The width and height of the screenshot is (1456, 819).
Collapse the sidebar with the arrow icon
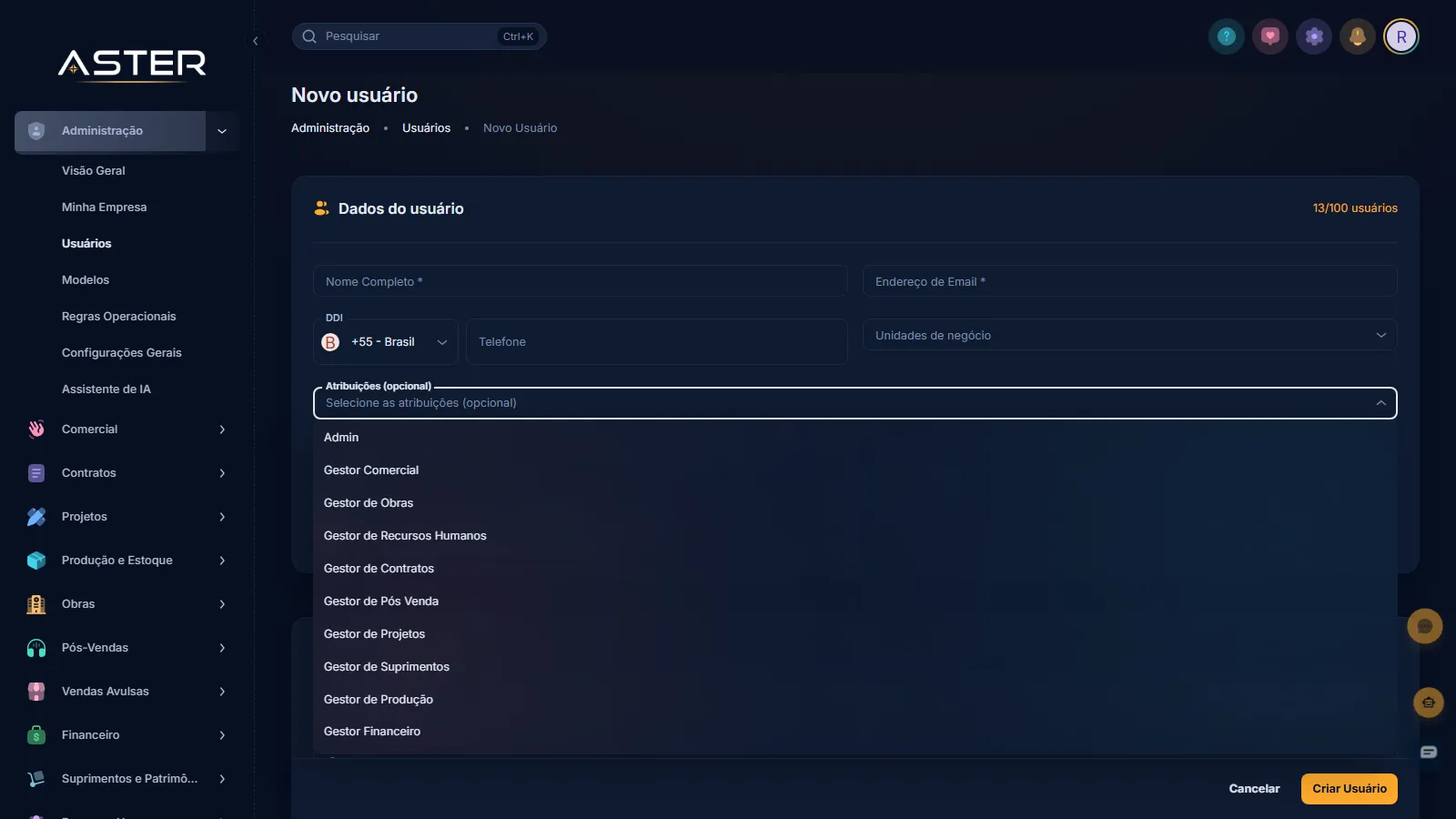point(256,41)
